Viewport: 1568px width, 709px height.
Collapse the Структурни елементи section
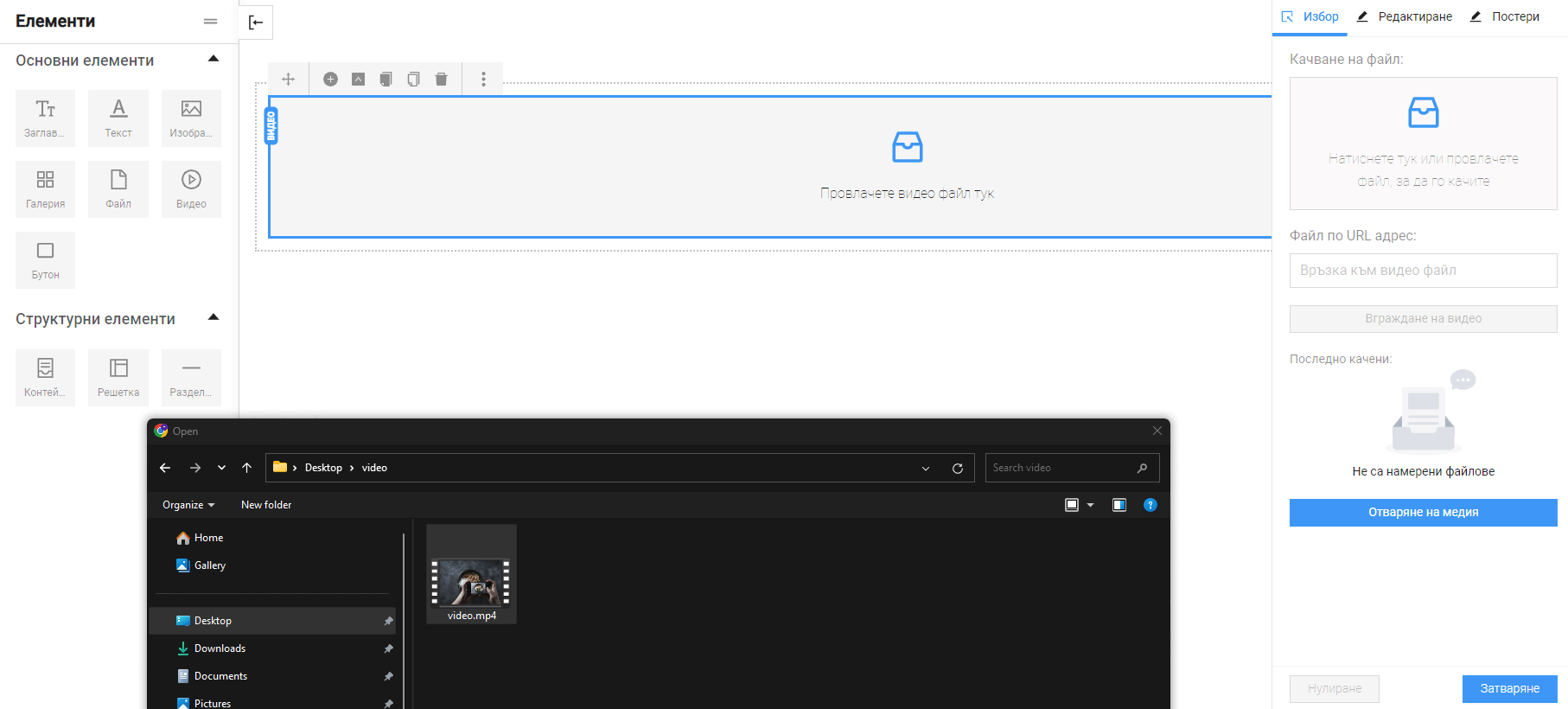(214, 317)
